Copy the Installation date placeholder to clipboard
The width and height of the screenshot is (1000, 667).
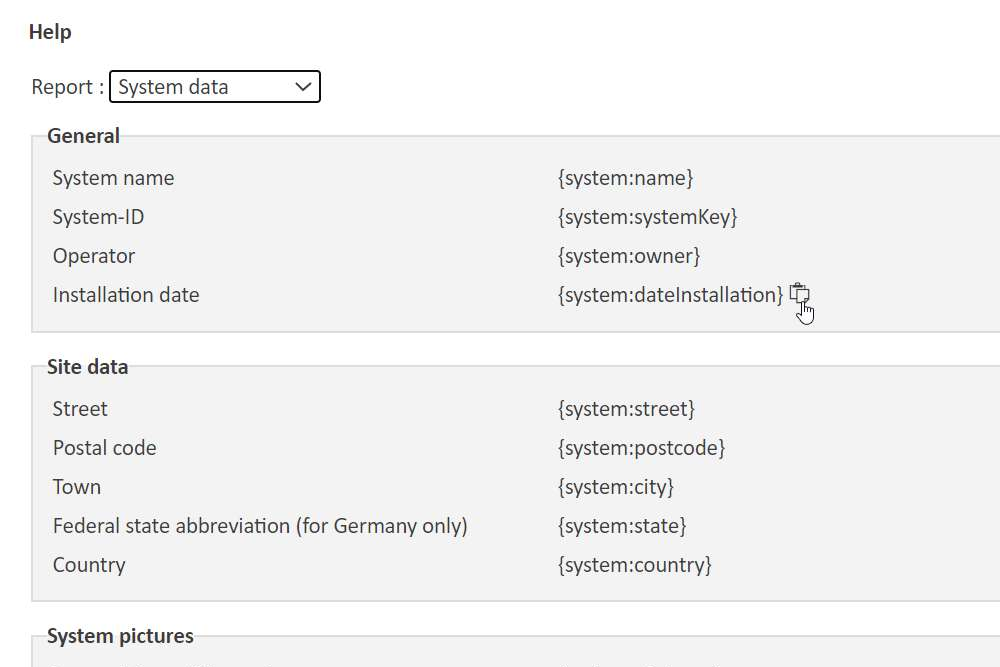tap(798, 294)
